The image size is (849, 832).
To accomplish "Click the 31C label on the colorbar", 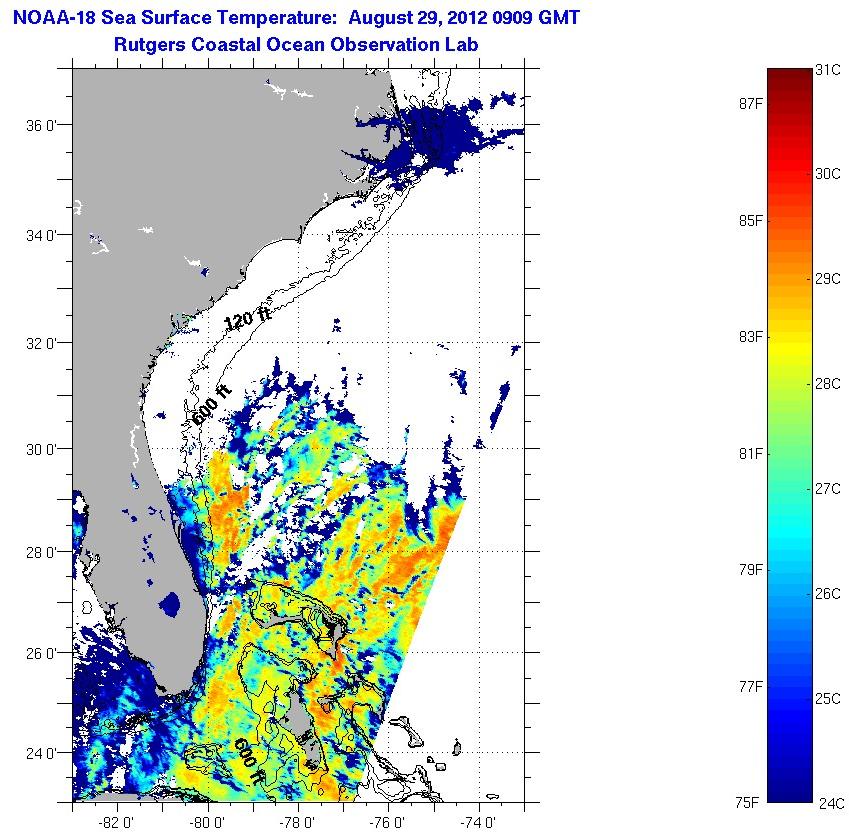I will [828, 70].
